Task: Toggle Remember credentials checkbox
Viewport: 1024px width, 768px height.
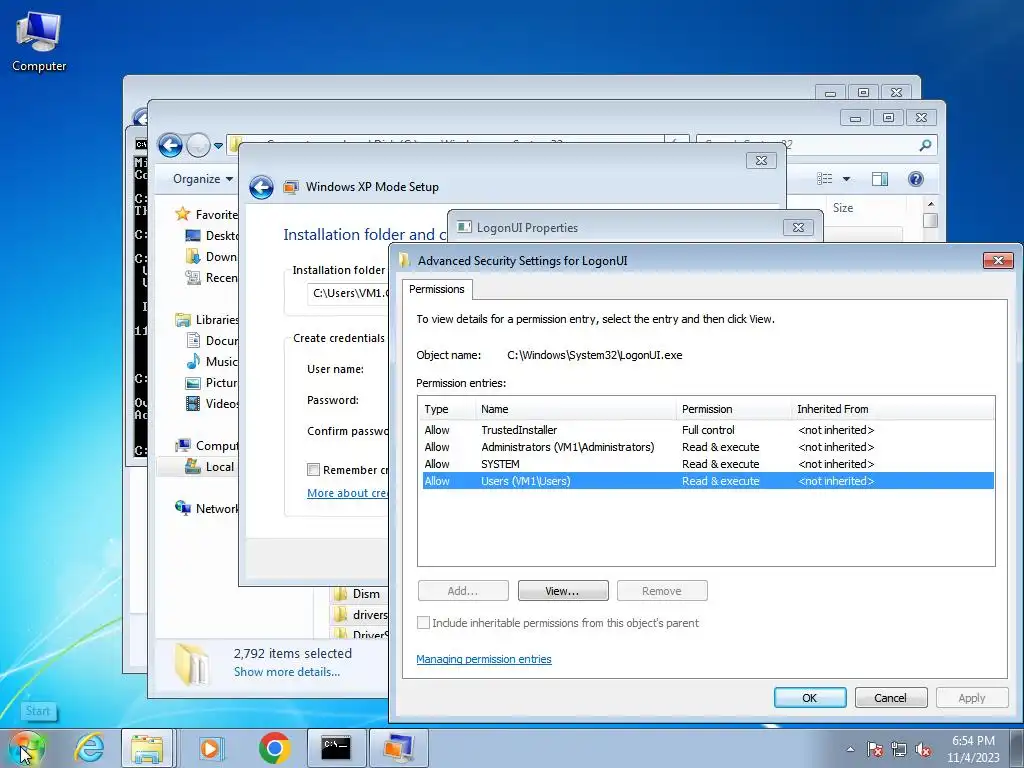Action: 313,470
